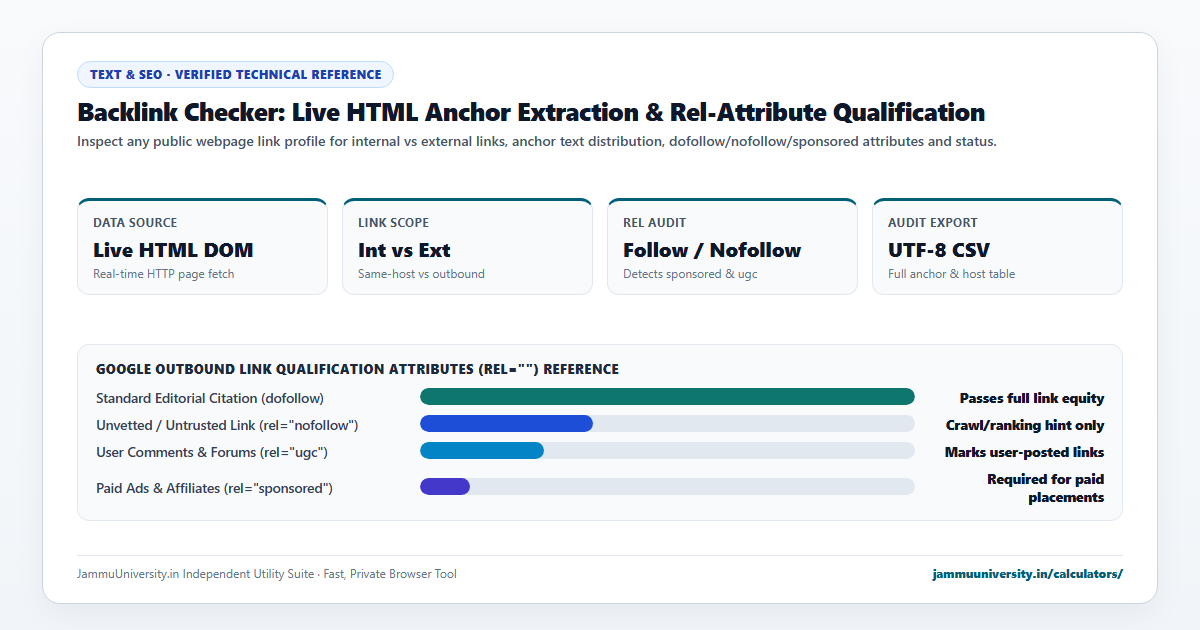This screenshot has height=630, width=1200.
Task: Click the main title 'Backlink Checker: Live HTML Anchor Extraction'
Action: pyautogui.click(x=359, y=112)
